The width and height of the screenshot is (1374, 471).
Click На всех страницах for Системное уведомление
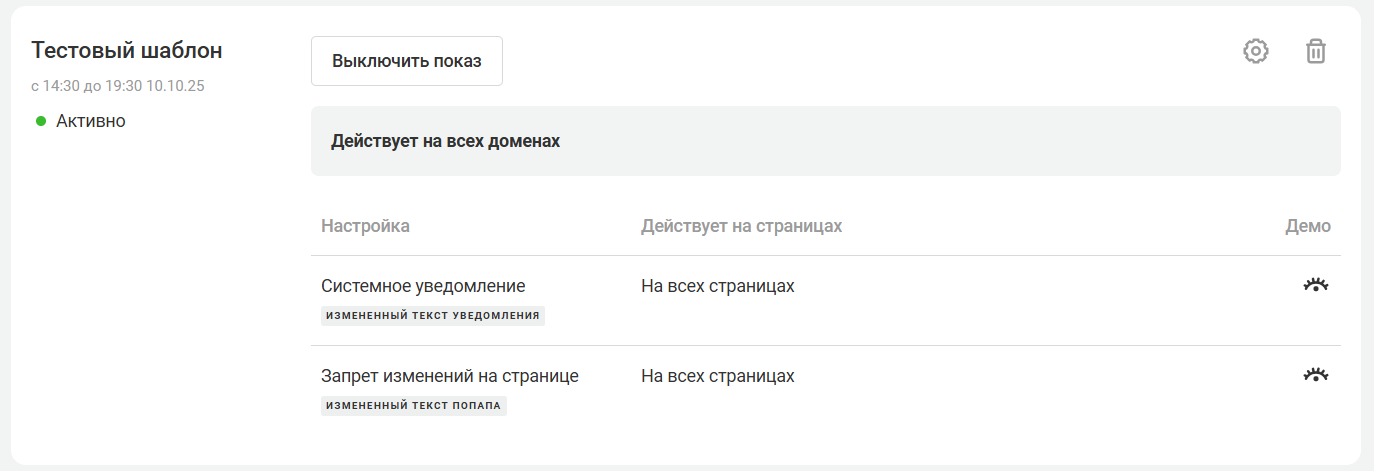click(718, 286)
